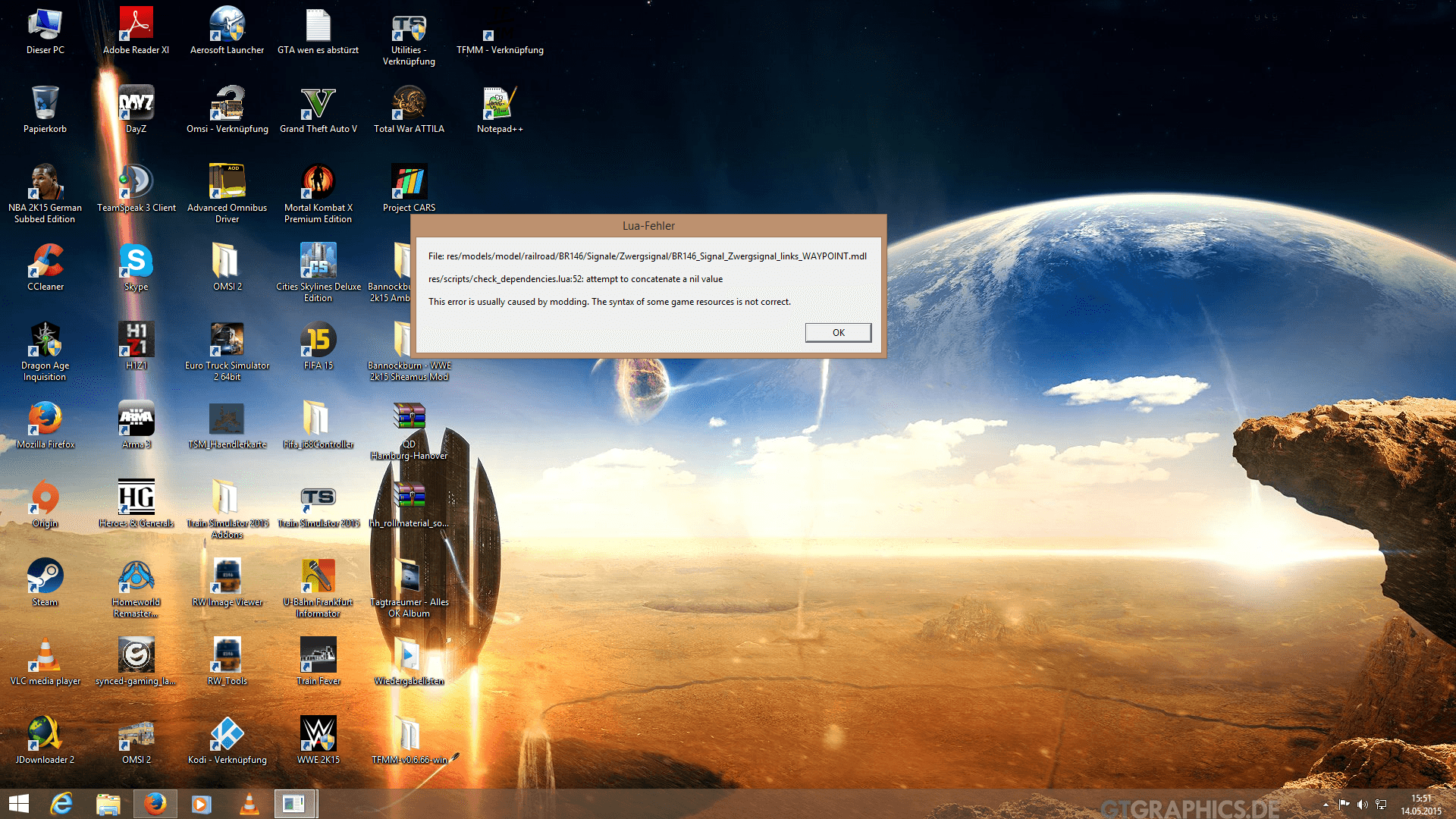
Task: Select the Mozilla Firefox desktop icon
Action: (45, 426)
